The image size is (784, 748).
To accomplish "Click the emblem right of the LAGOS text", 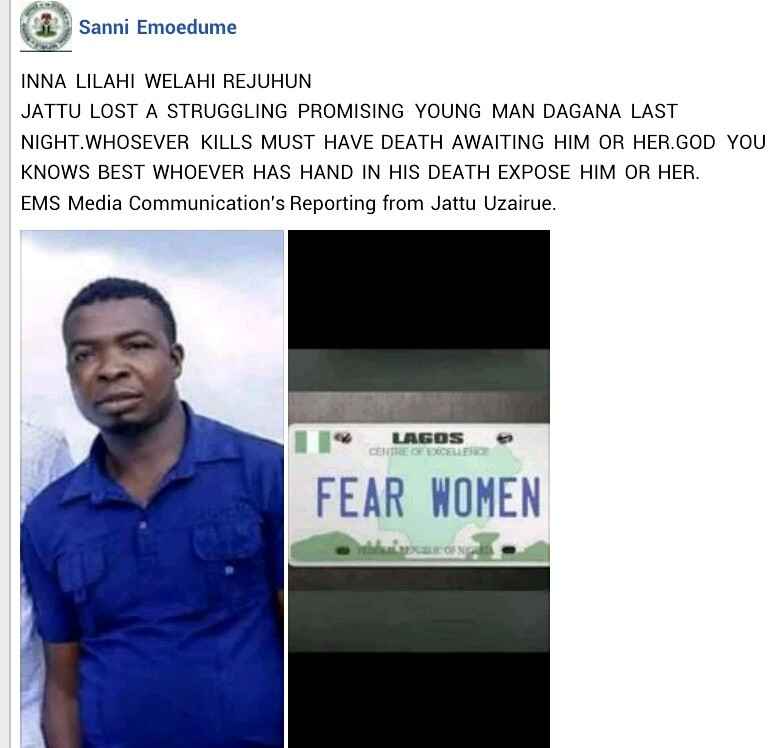I will coord(504,438).
